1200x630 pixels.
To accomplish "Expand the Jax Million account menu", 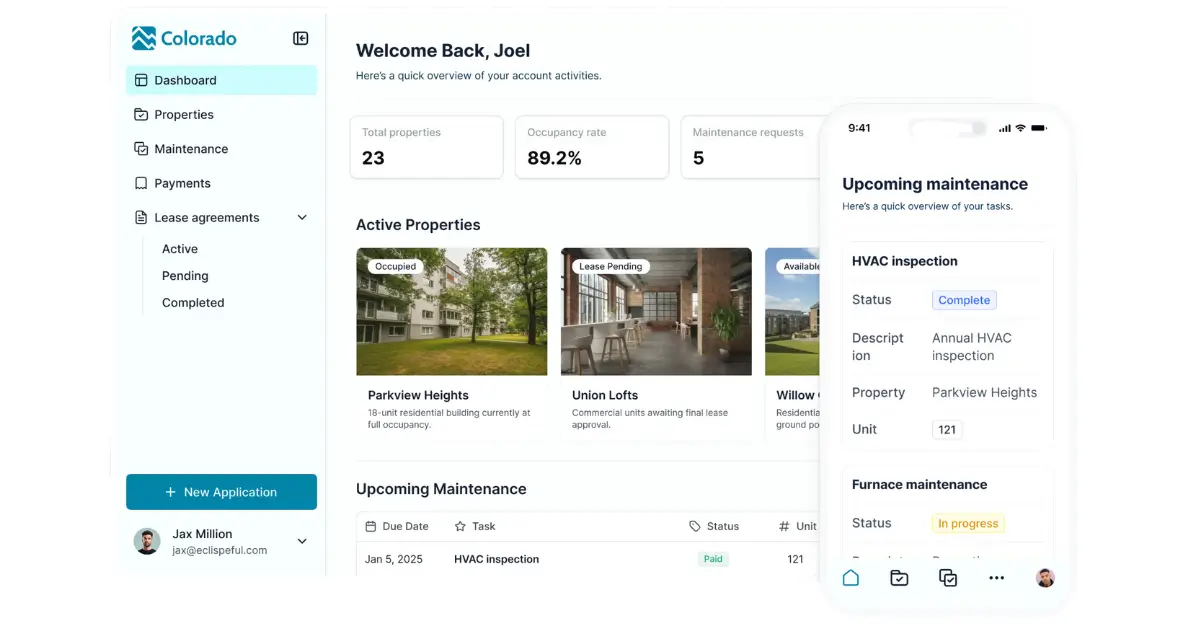I will (x=302, y=541).
